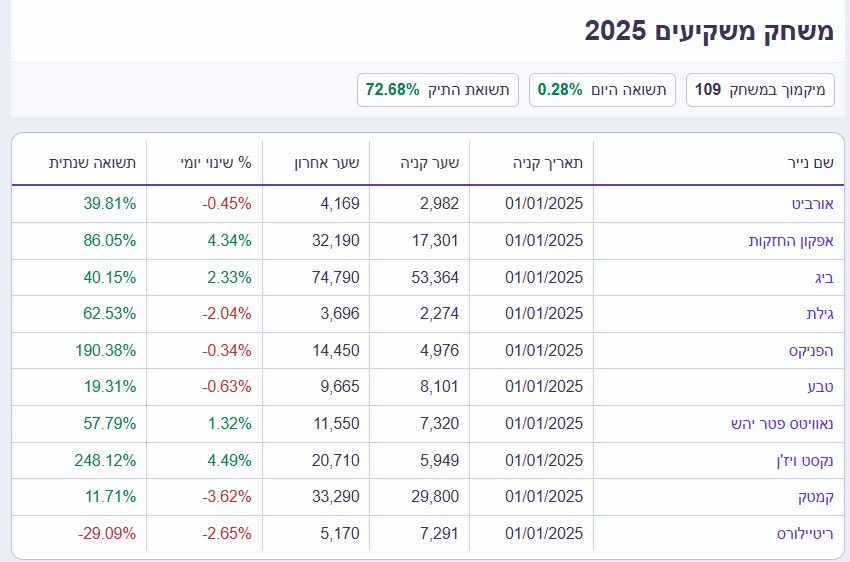Select the -3.62% daily change value

(227, 497)
